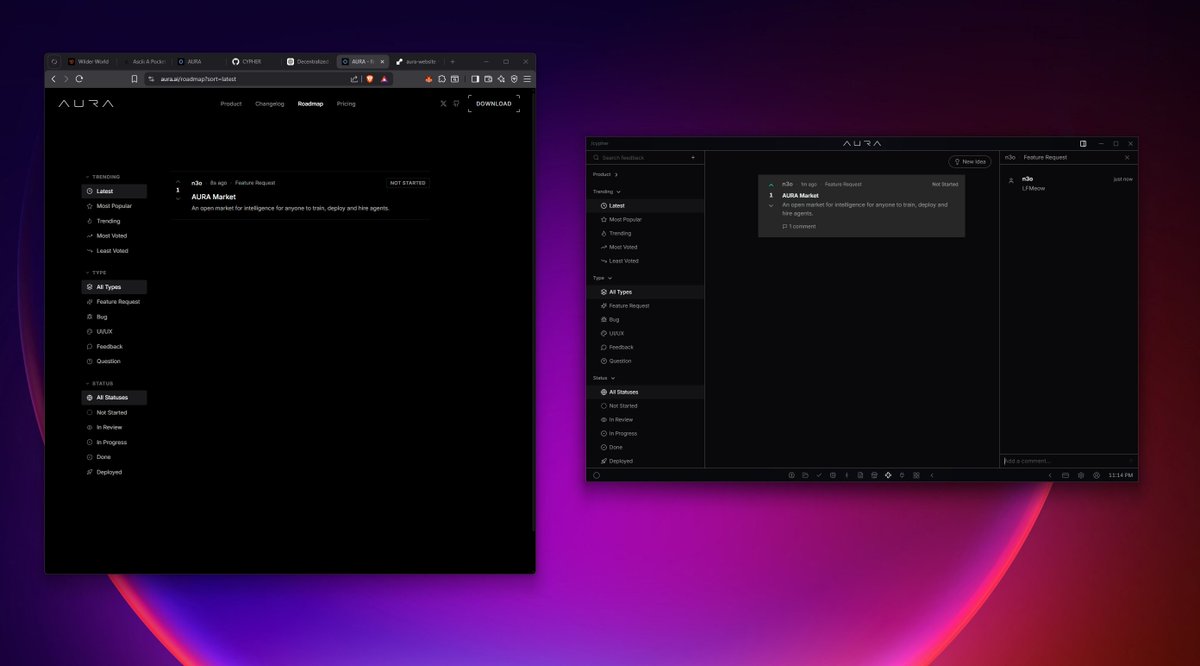The height and width of the screenshot is (666, 1200).
Task: Click the DOWNLOAD button on the website
Action: 494,104
